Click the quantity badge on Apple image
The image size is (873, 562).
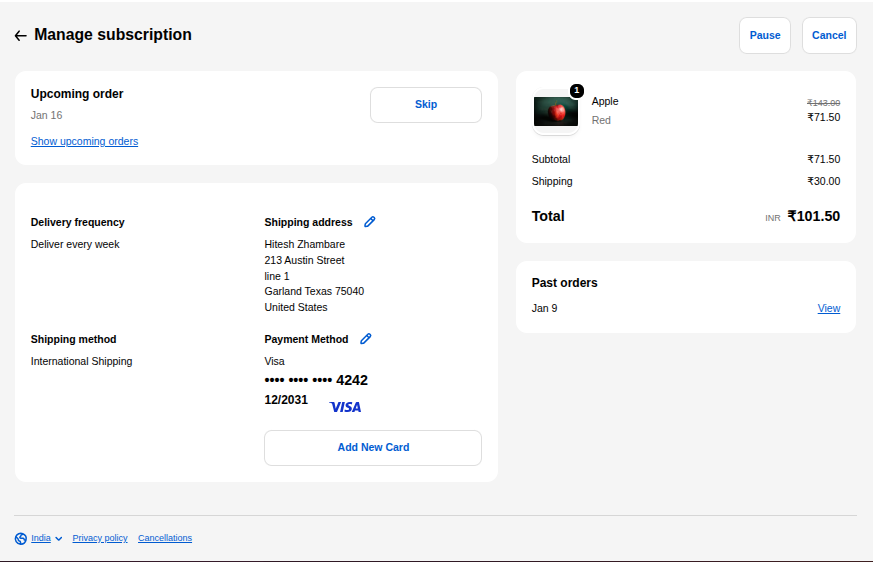click(x=576, y=91)
